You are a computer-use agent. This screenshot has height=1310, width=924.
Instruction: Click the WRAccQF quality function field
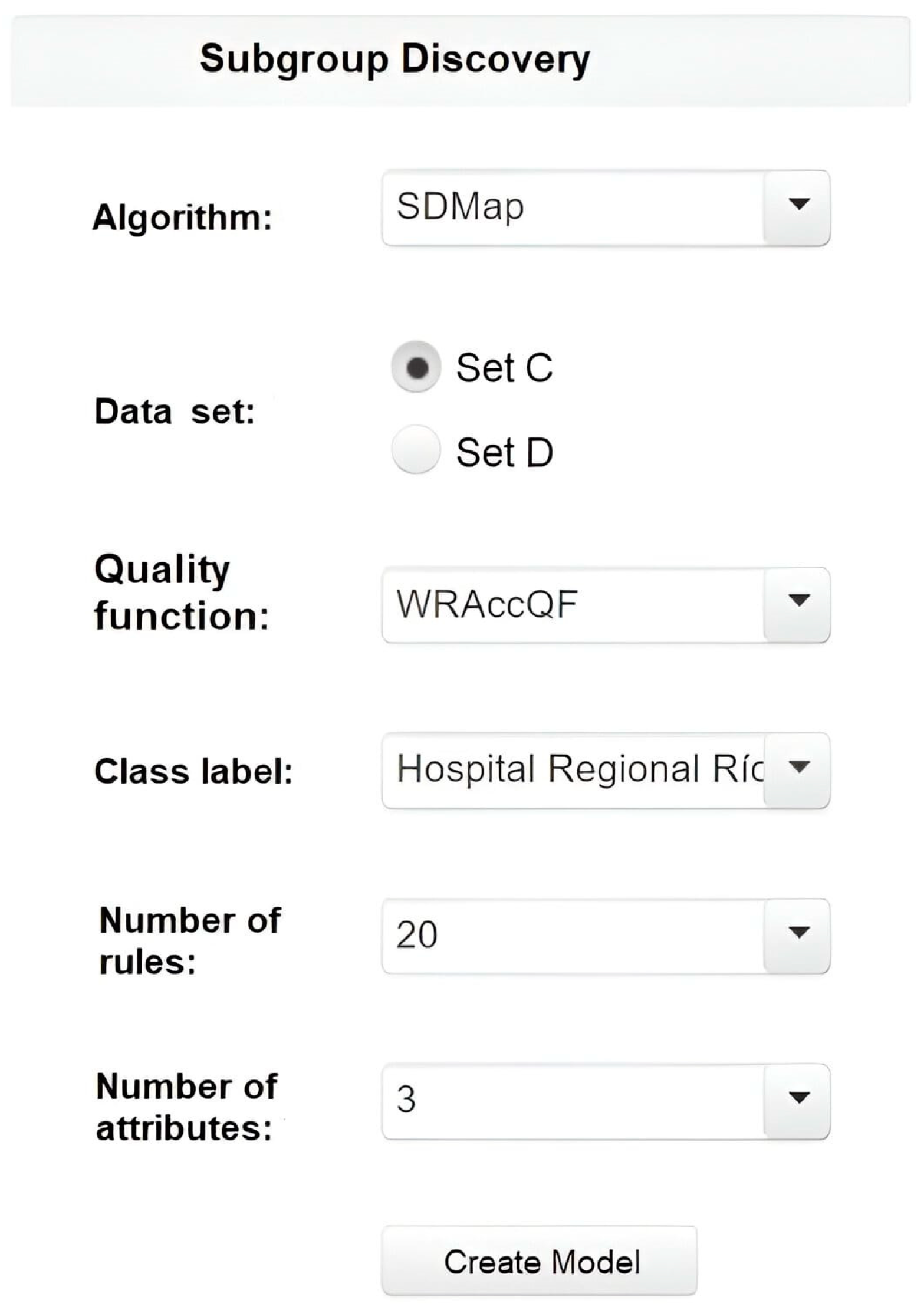click(x=572, y=604)
